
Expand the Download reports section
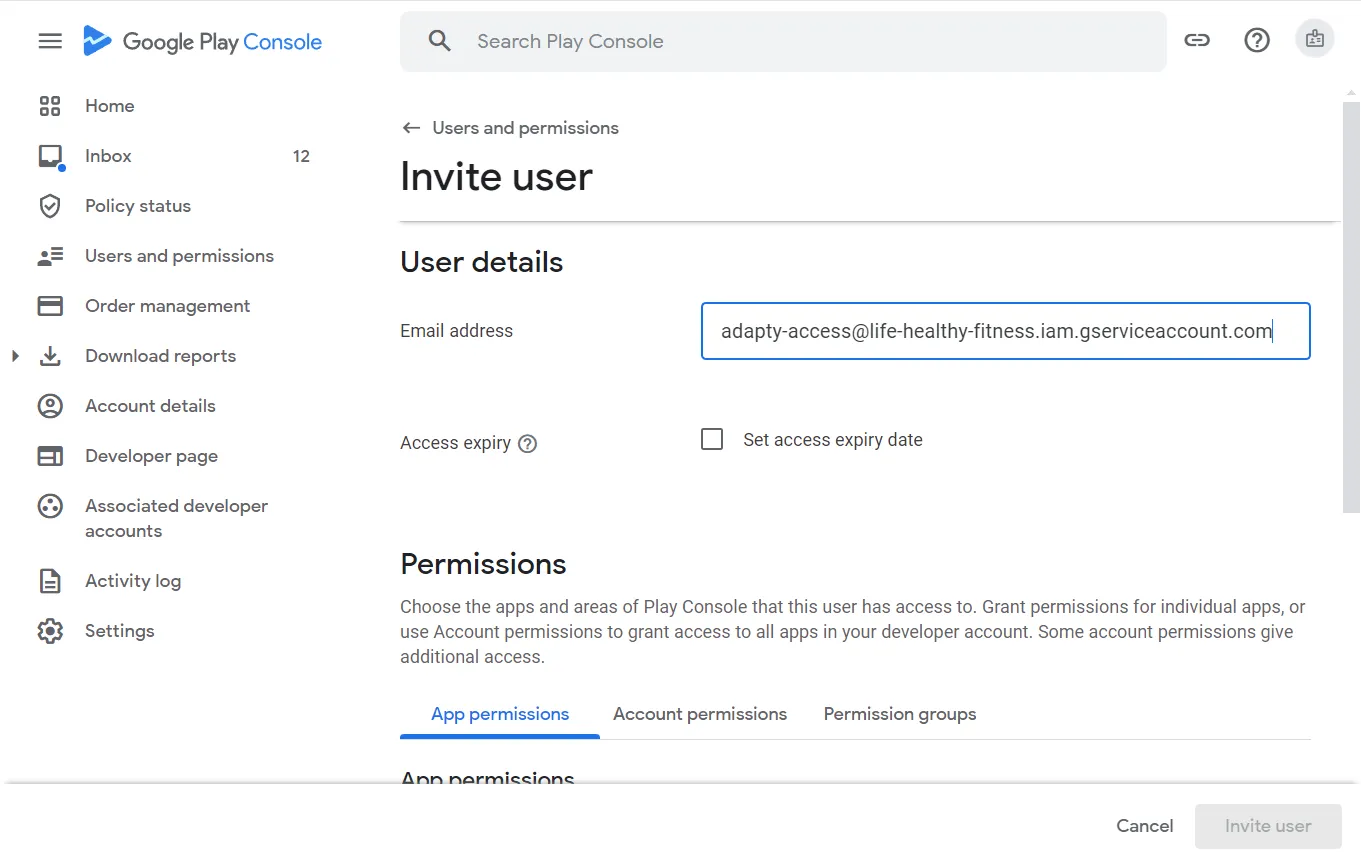point(14,355)
